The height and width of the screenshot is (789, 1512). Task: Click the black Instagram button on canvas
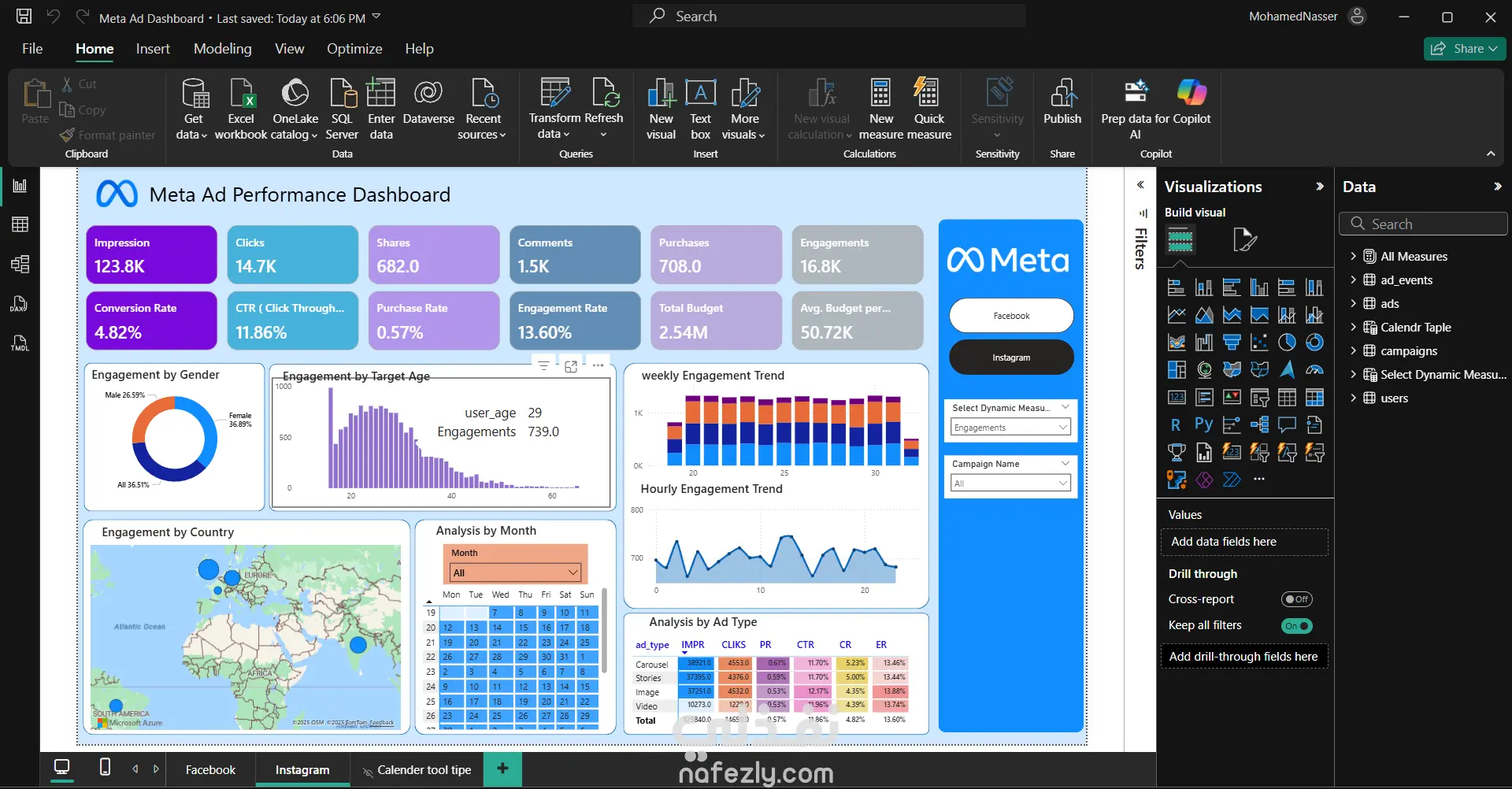pos(1011,357)
